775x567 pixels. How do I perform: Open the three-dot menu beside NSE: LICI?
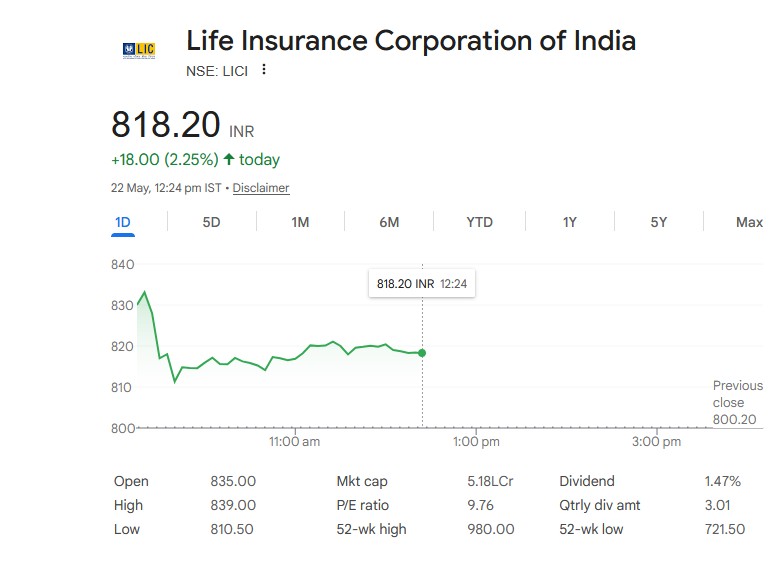pos(264,70)
